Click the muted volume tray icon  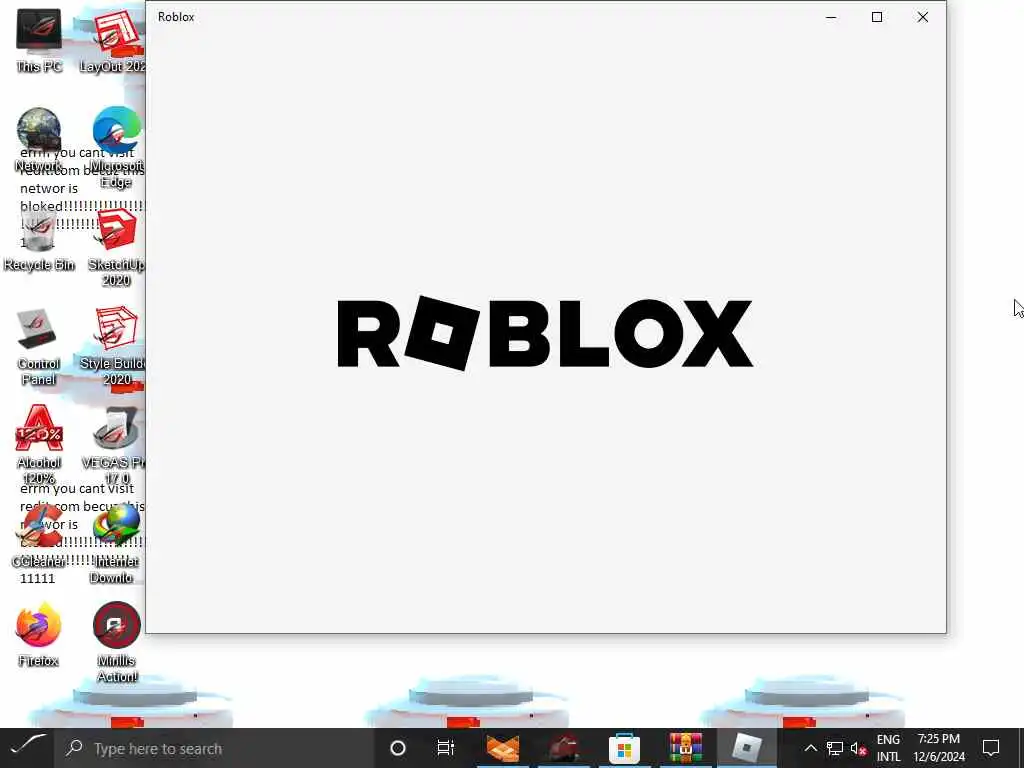[858, 748]
